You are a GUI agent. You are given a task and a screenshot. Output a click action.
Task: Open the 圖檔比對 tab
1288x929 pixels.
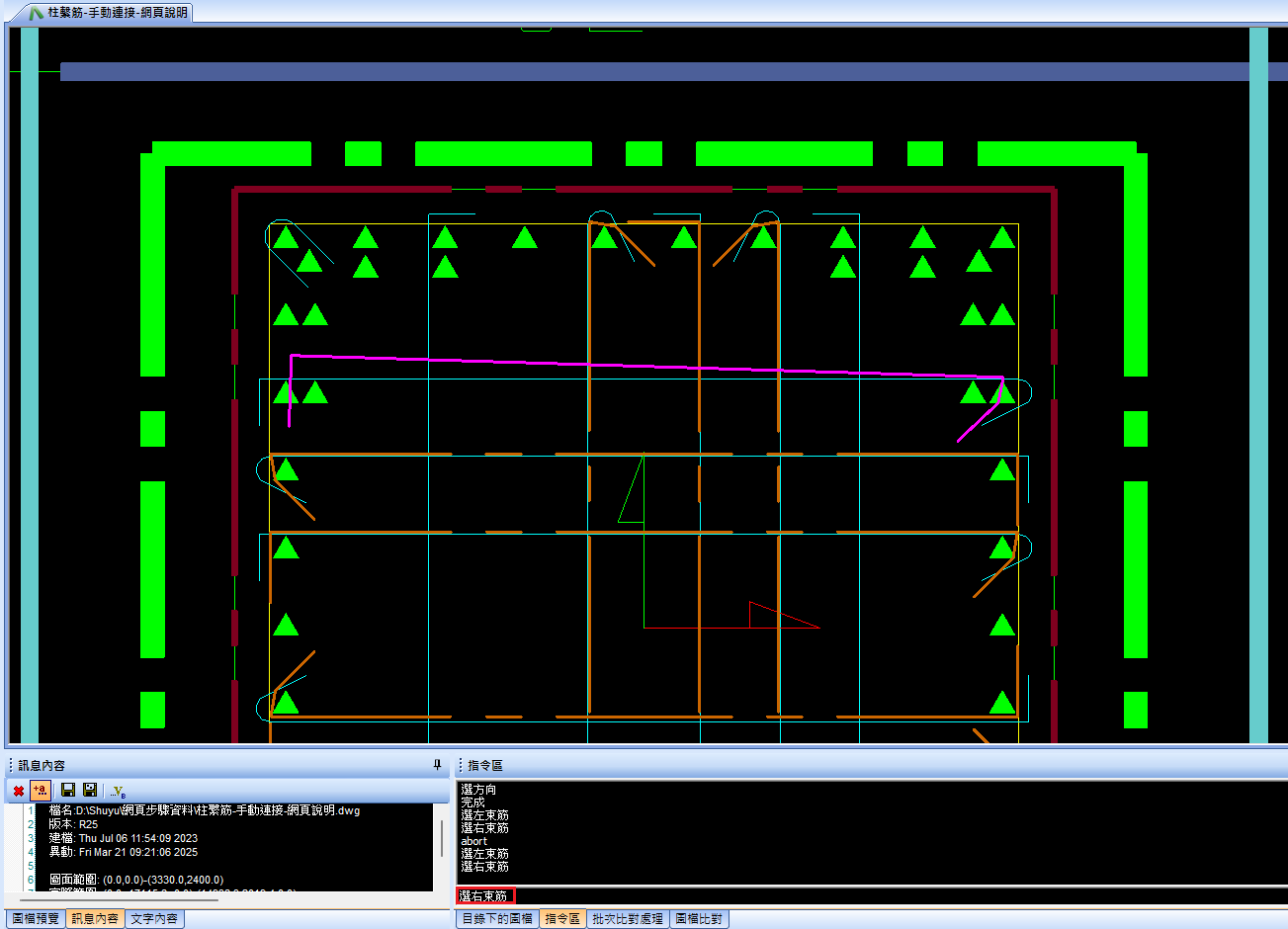(699, 918)
